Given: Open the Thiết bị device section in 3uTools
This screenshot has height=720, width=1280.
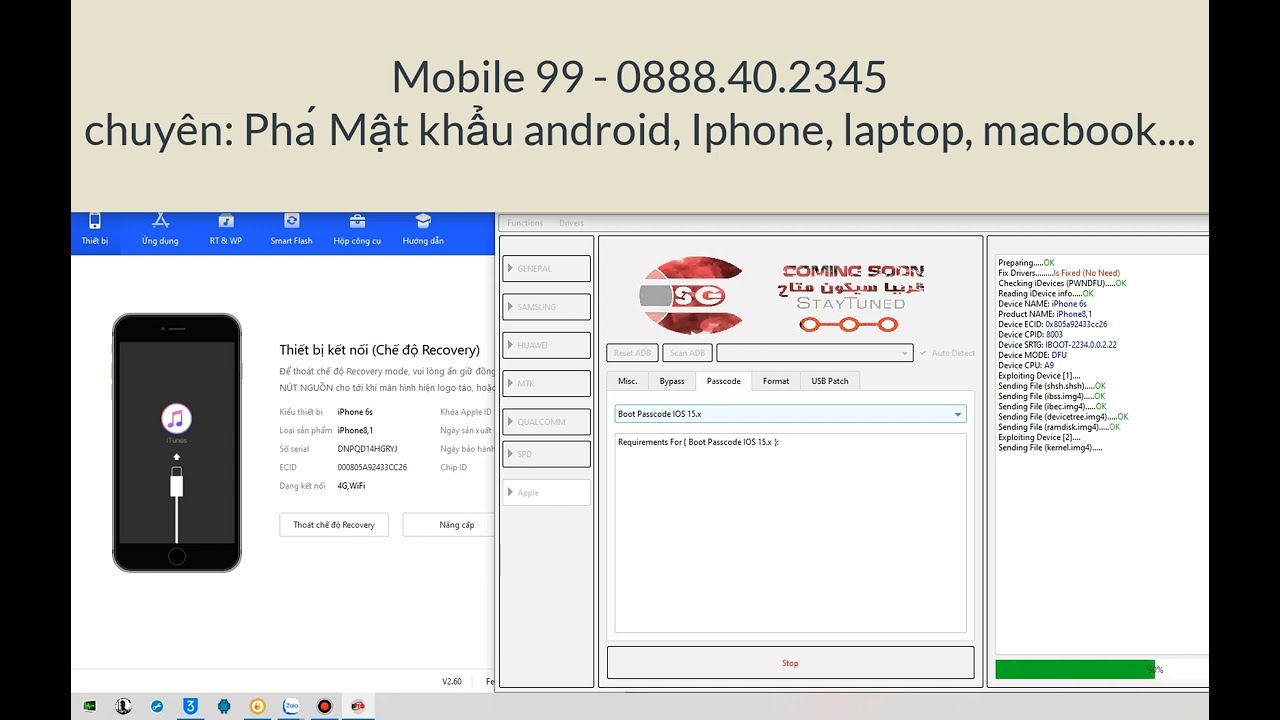Looking at the screenshot, I should (x=95, y=229).
